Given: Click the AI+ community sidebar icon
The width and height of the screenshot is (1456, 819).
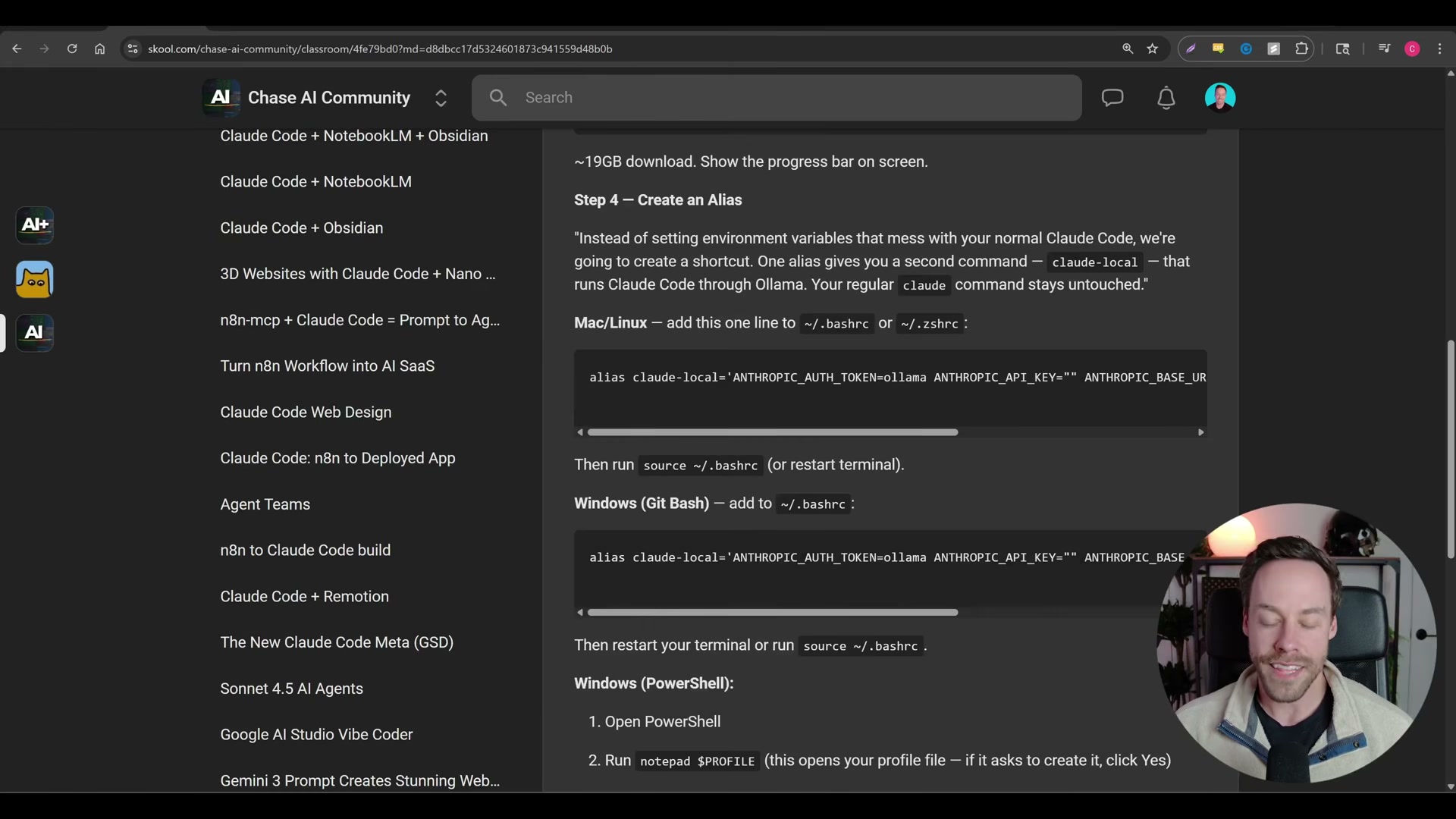Looking at the screenshot, I should coord(35,225).
